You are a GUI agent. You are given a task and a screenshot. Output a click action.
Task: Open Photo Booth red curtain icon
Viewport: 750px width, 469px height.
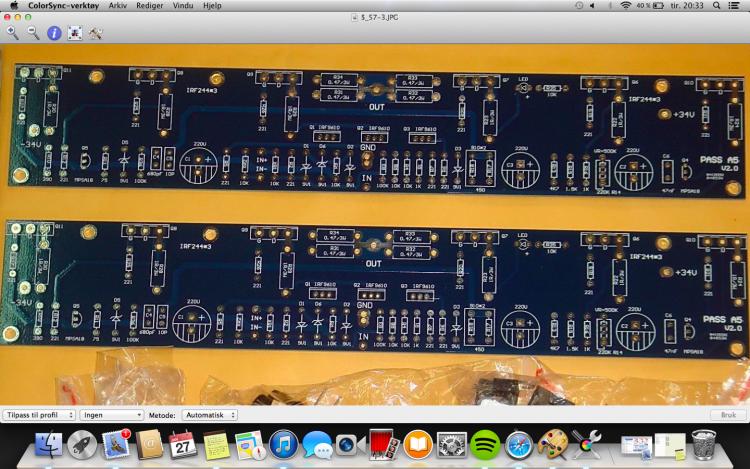point(384,445)
